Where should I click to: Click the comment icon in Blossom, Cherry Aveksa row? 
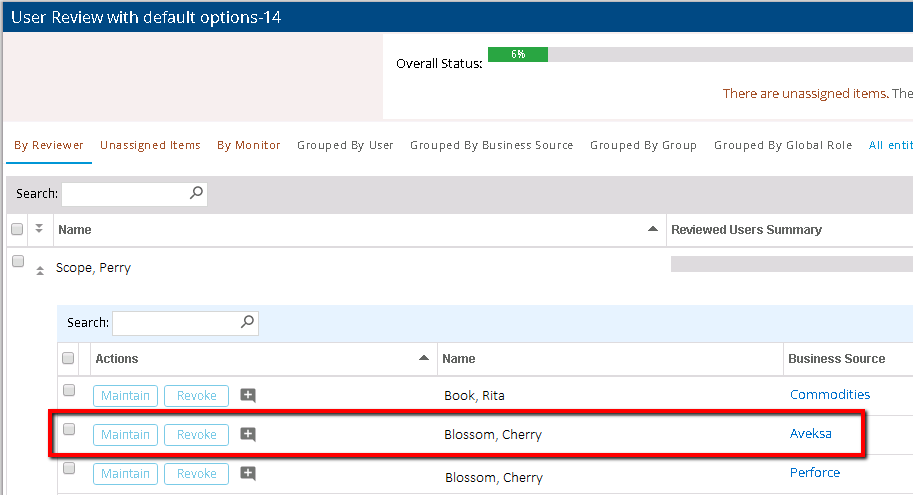coord(248,434)
